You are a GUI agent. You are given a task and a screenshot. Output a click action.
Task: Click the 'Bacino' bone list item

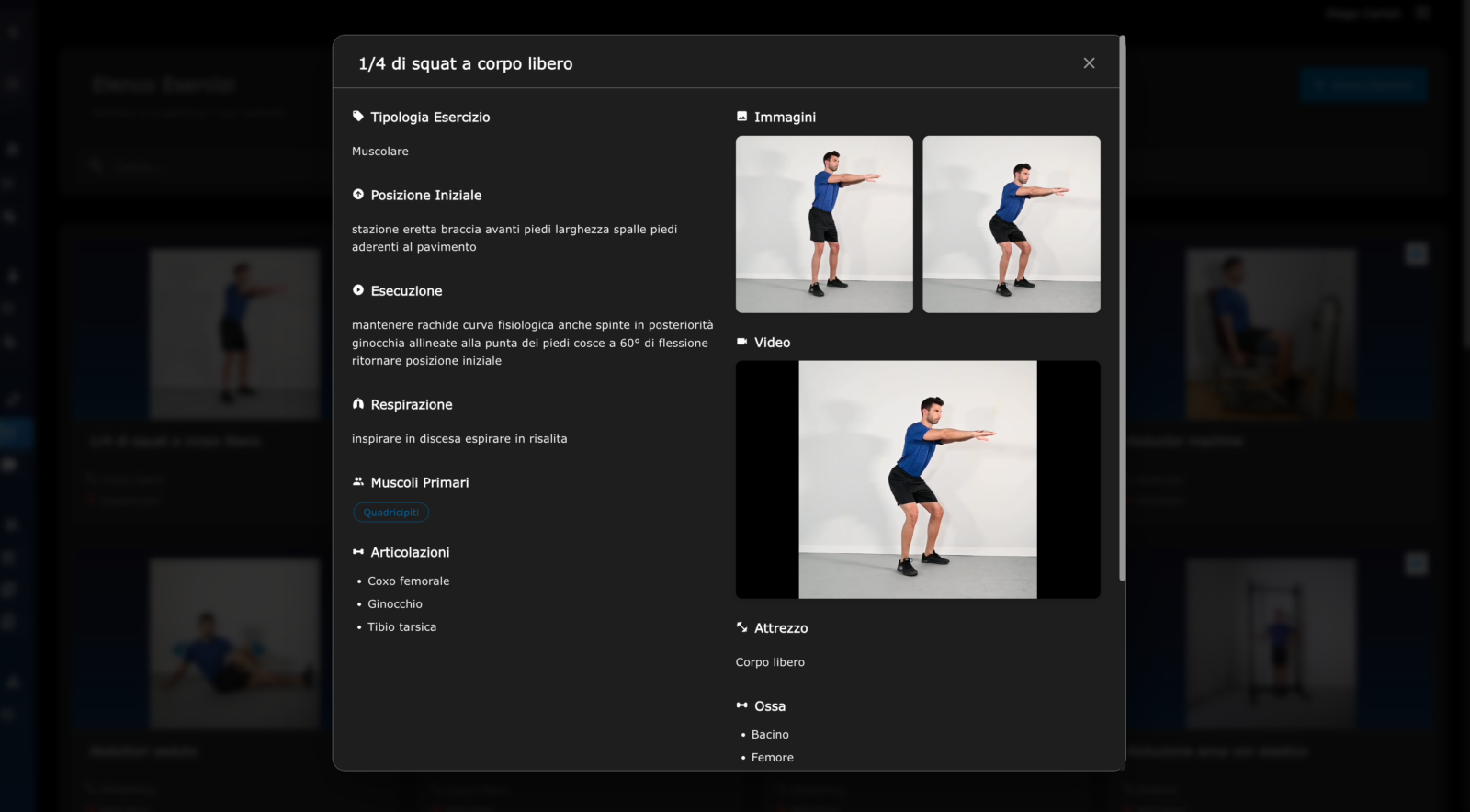[x=770, y=735]
